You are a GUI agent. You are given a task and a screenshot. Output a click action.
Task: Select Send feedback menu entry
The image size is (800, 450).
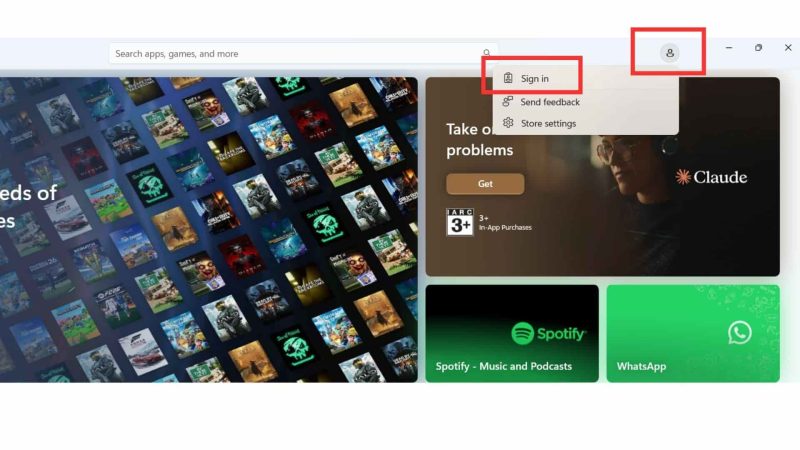tap(586, 102)
